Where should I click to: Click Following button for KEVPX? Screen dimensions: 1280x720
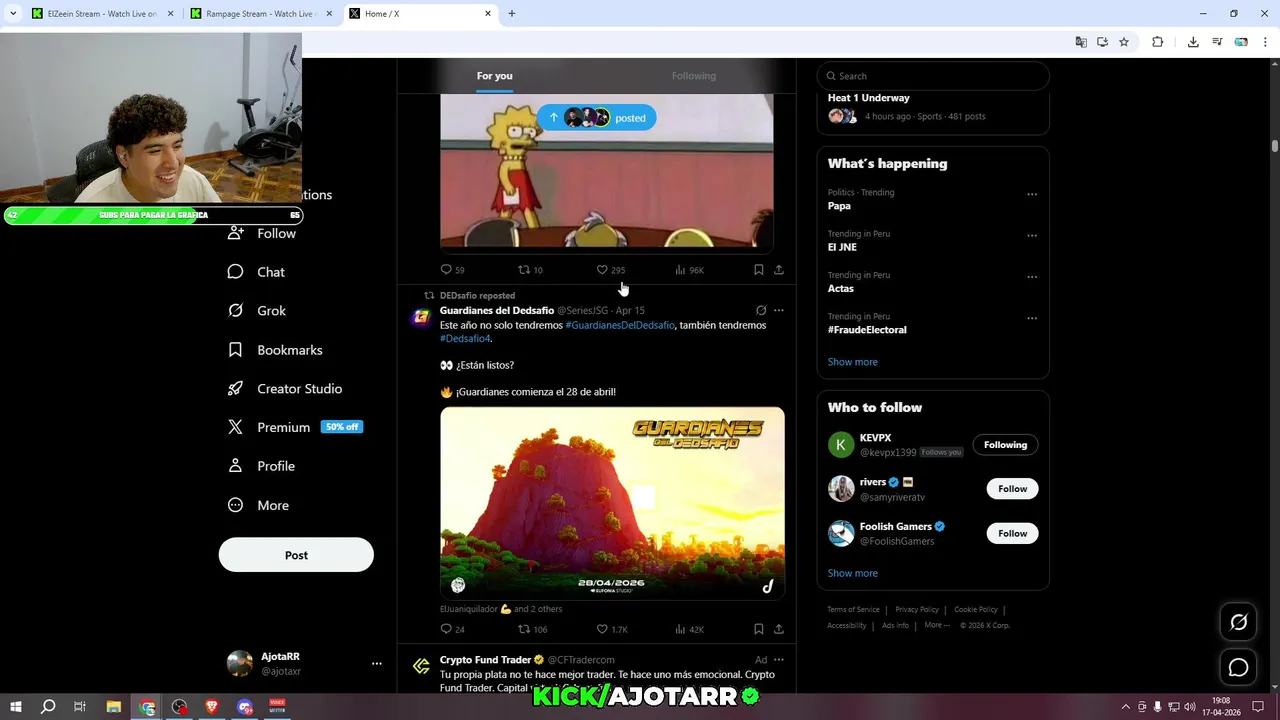point(1005,445)
